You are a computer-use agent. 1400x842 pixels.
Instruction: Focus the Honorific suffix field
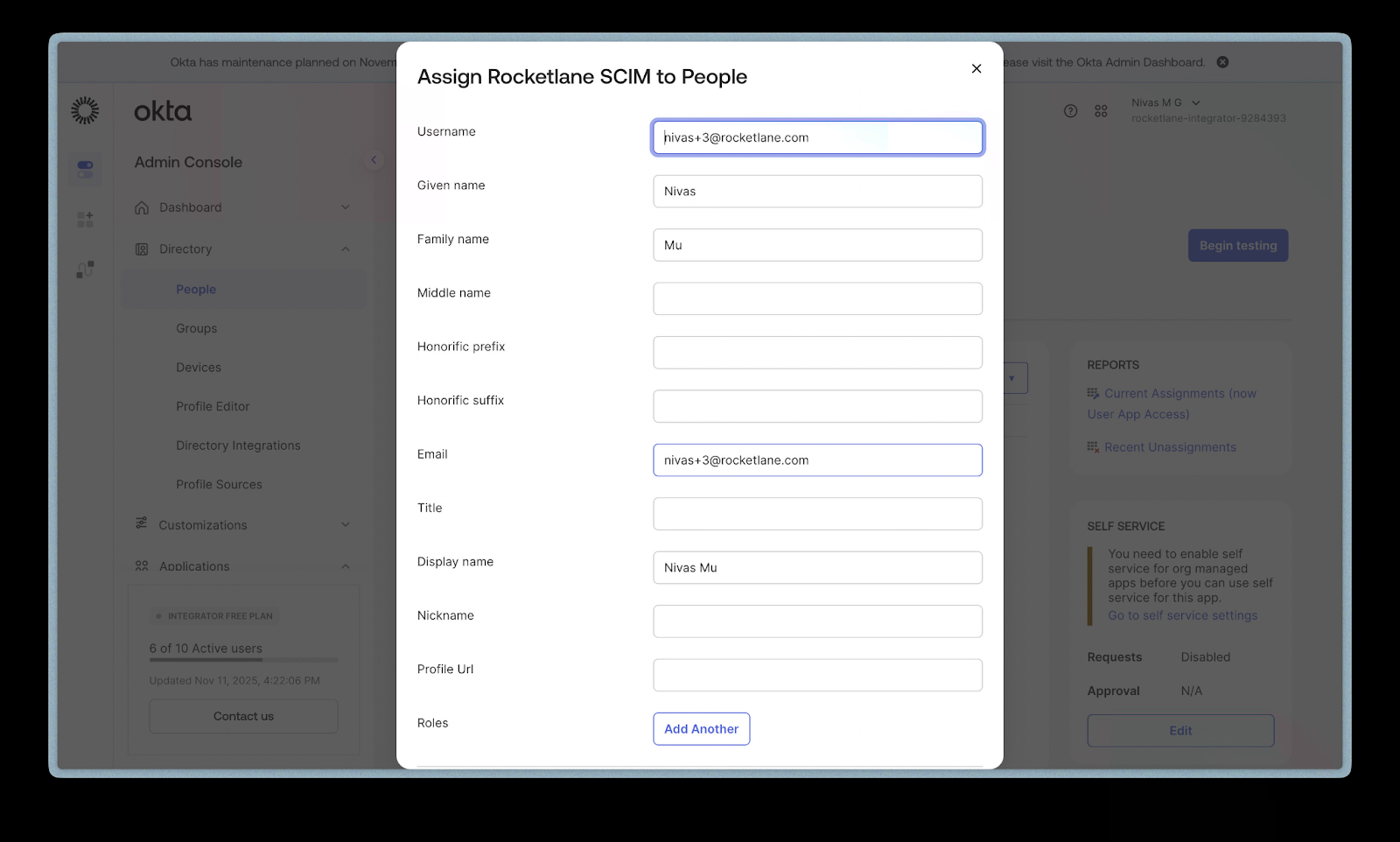pos(818,407)
